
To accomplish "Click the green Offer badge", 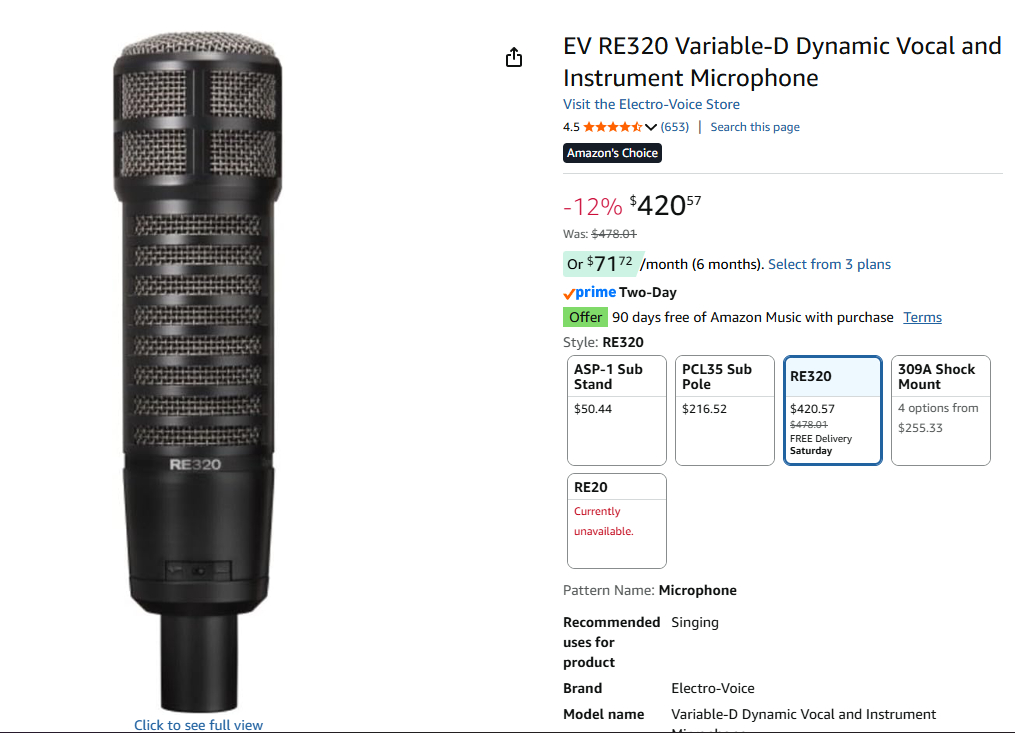I will [585, 317].
